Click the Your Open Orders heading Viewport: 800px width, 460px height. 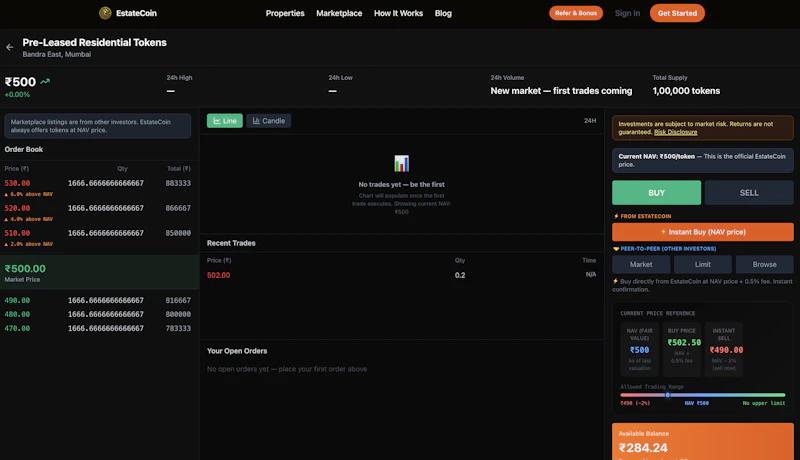pyautogui.click(x=237, y=351)
